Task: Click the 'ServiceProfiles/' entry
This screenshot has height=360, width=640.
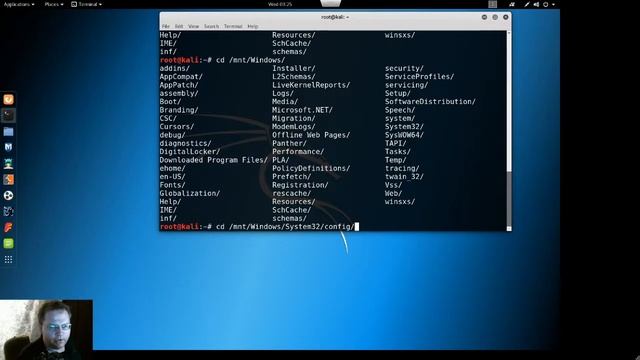Action: 419,76
